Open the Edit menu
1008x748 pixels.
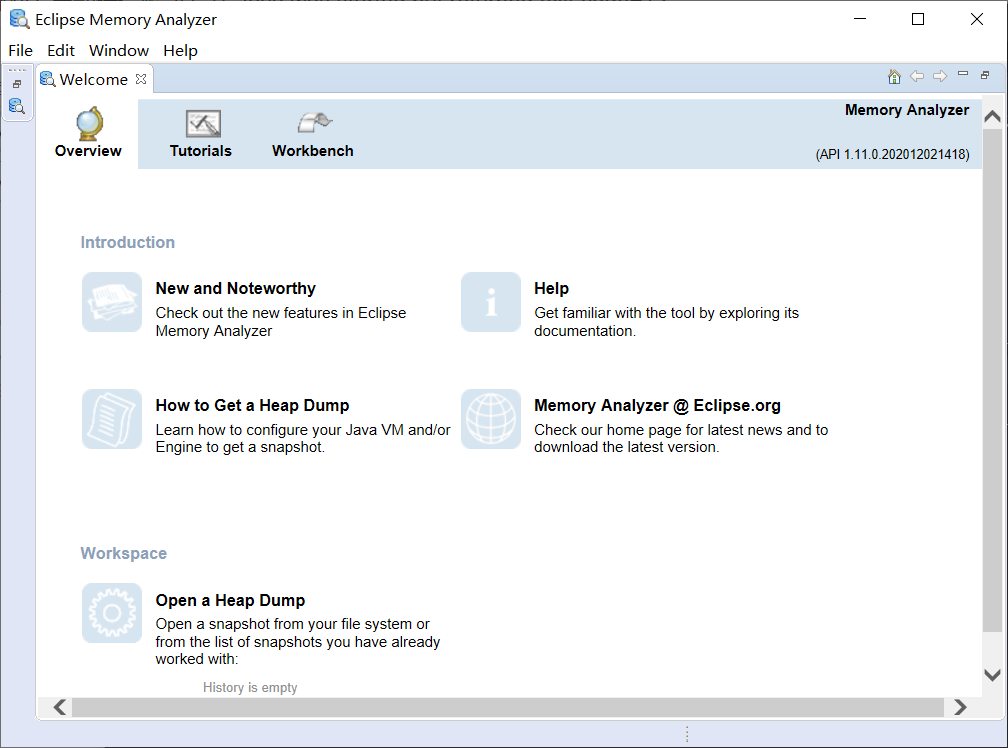[x=61, y=51]
